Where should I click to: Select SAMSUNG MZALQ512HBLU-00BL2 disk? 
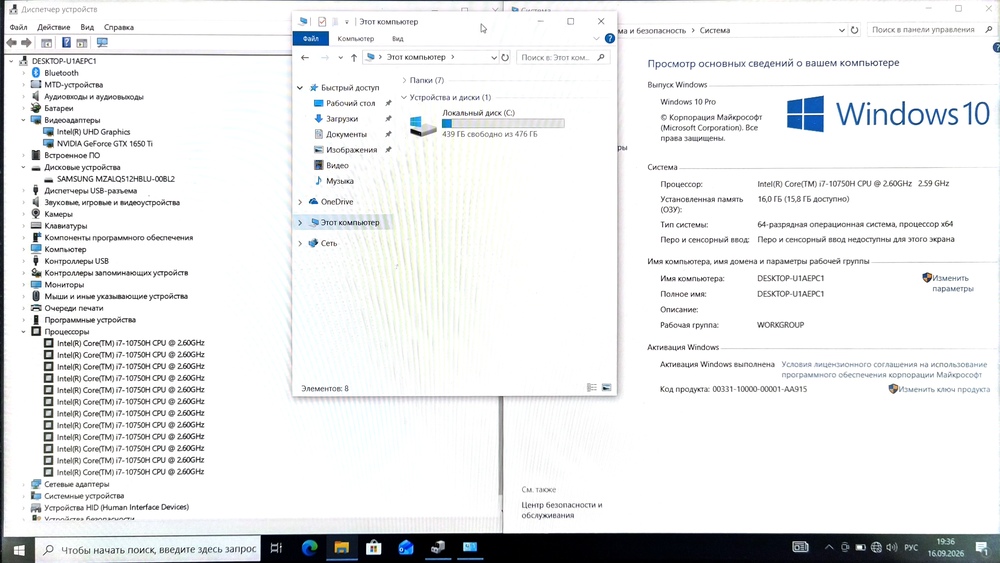click(x=115, y=179)
